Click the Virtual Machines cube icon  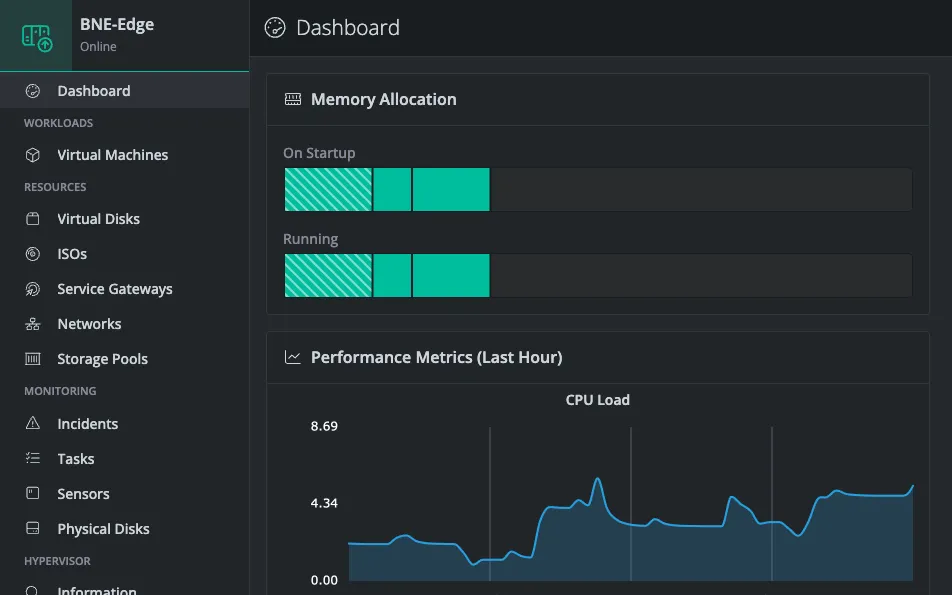[33, 155]
